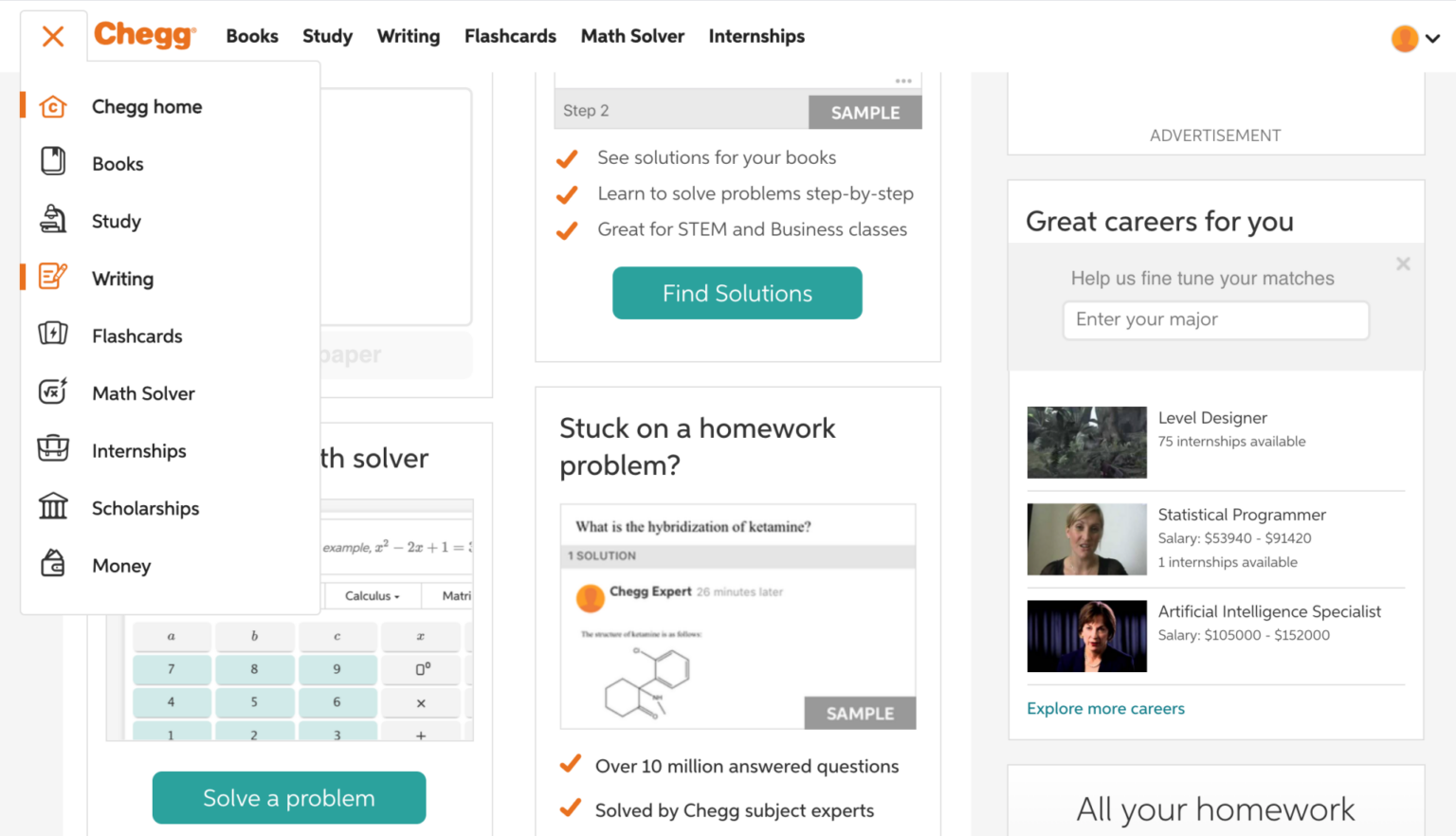The height and width of the screenshot is (836, 1456).
Task: Click the Chegg logo
Action: [144, 35]
